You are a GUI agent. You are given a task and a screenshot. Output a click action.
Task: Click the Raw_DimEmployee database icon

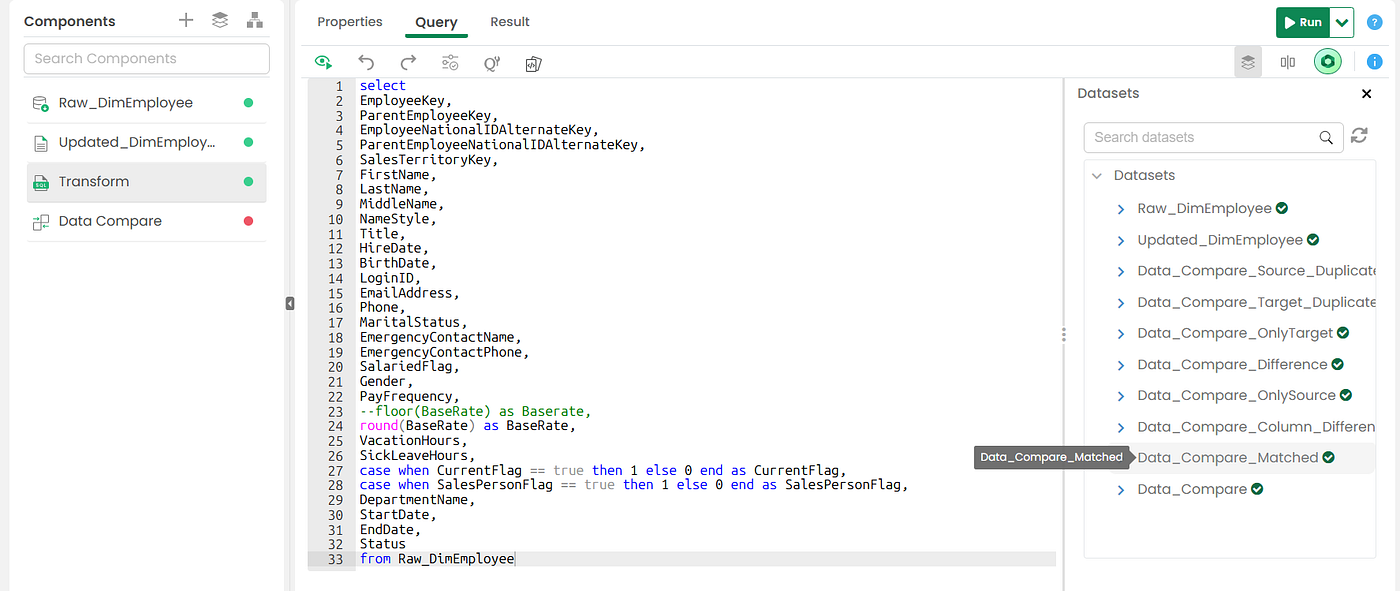pyautogui.click(x=41, y=103)
